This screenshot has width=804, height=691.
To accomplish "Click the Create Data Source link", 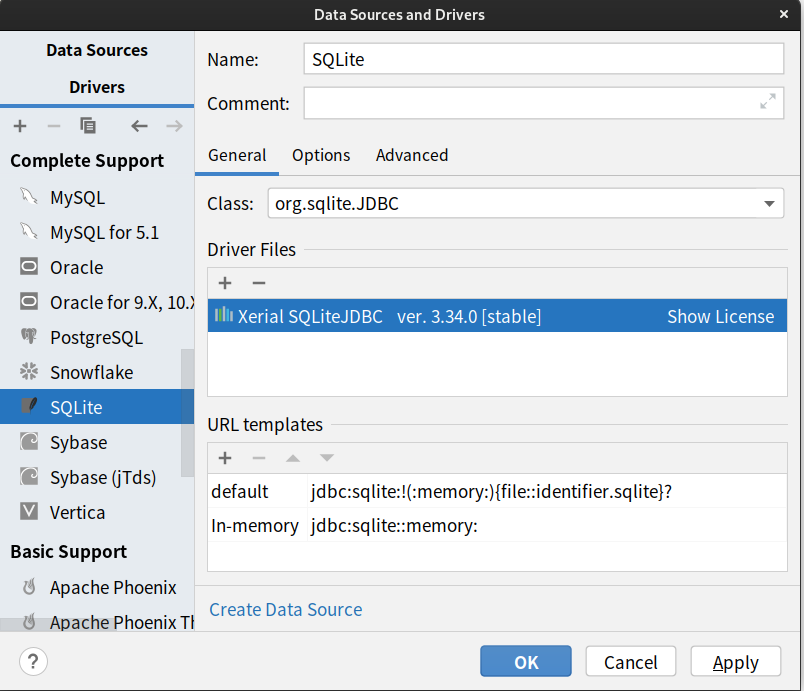I will point(286,609).
